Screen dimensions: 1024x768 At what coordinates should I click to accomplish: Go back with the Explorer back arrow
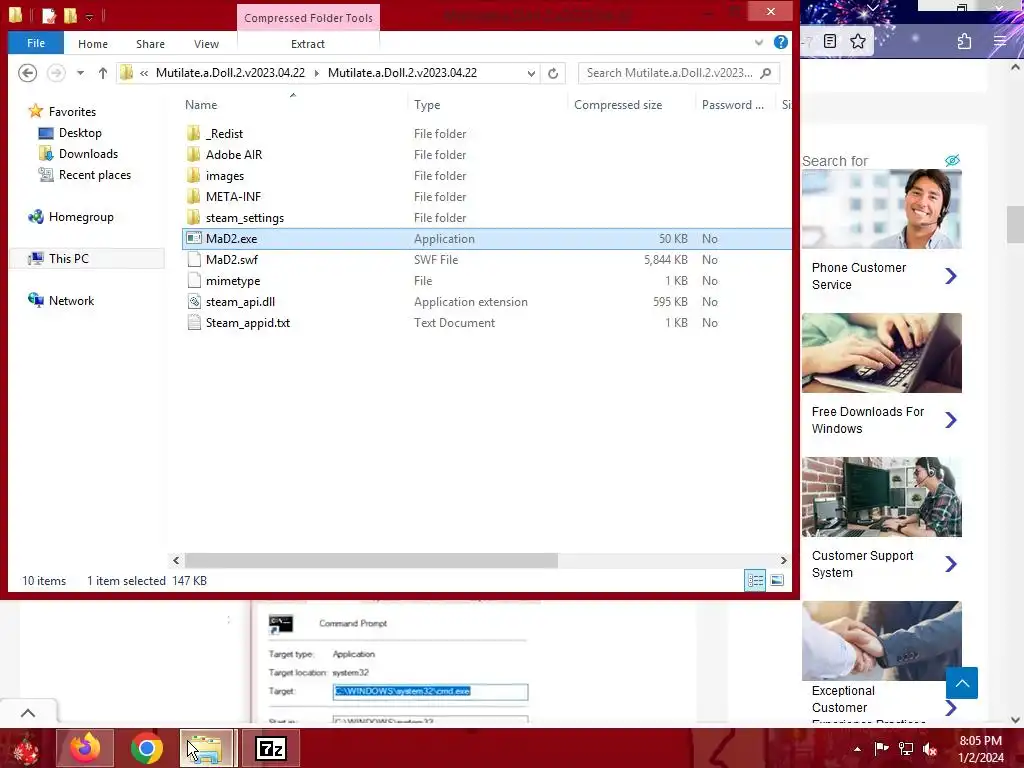pyautogui.click(x=27, y=72)
